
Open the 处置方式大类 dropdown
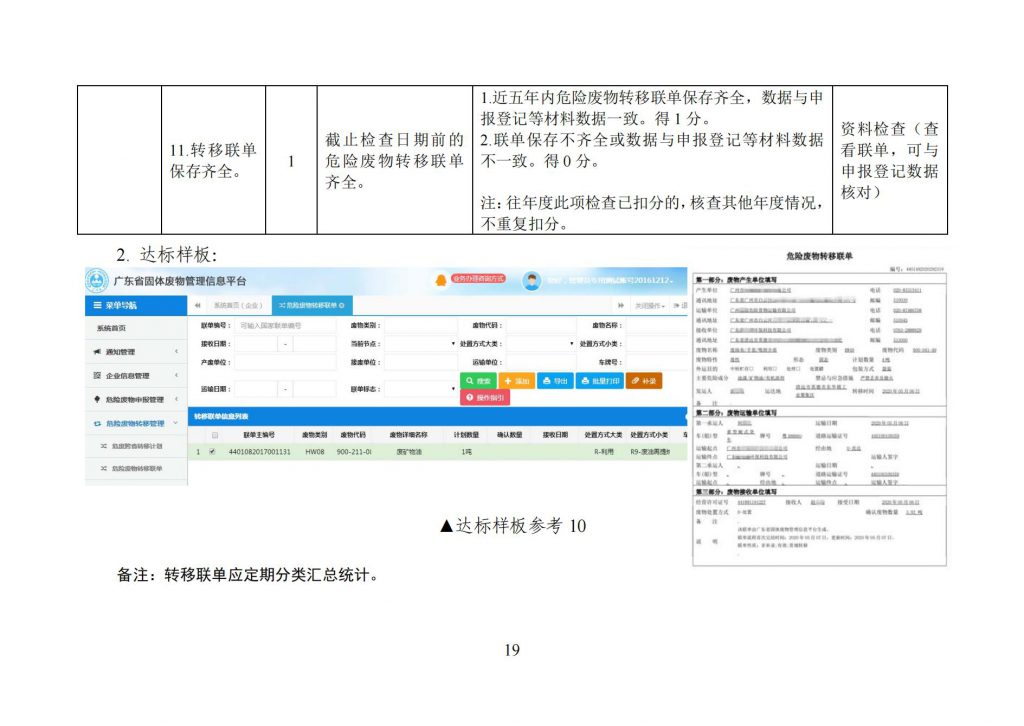(541, 344)
